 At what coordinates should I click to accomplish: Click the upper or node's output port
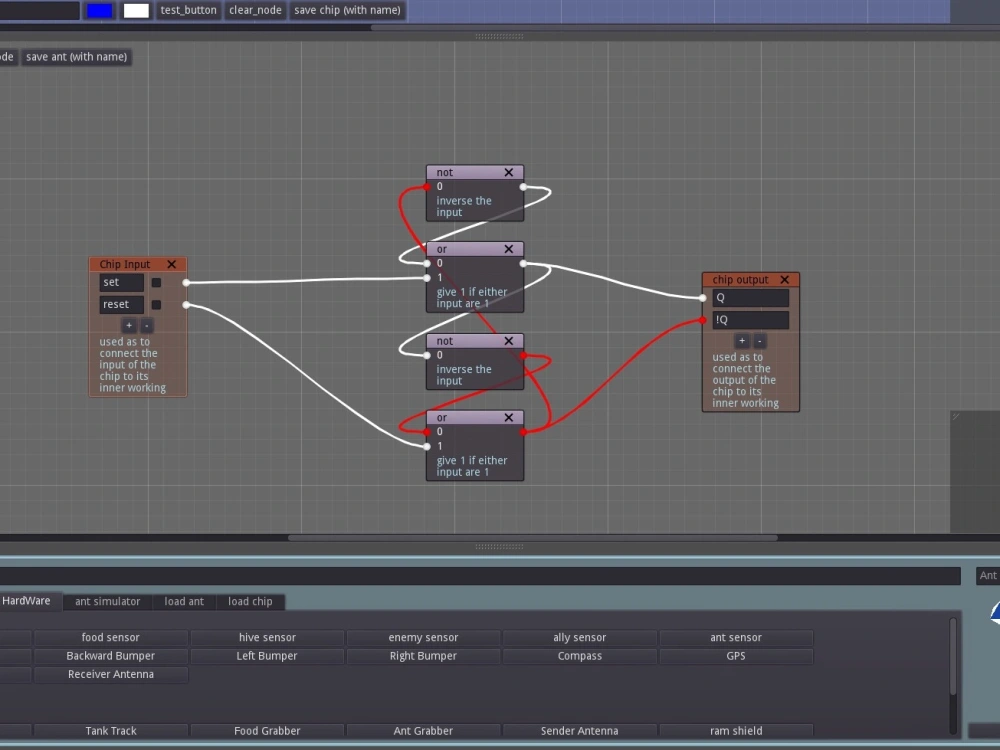(523, 263)
